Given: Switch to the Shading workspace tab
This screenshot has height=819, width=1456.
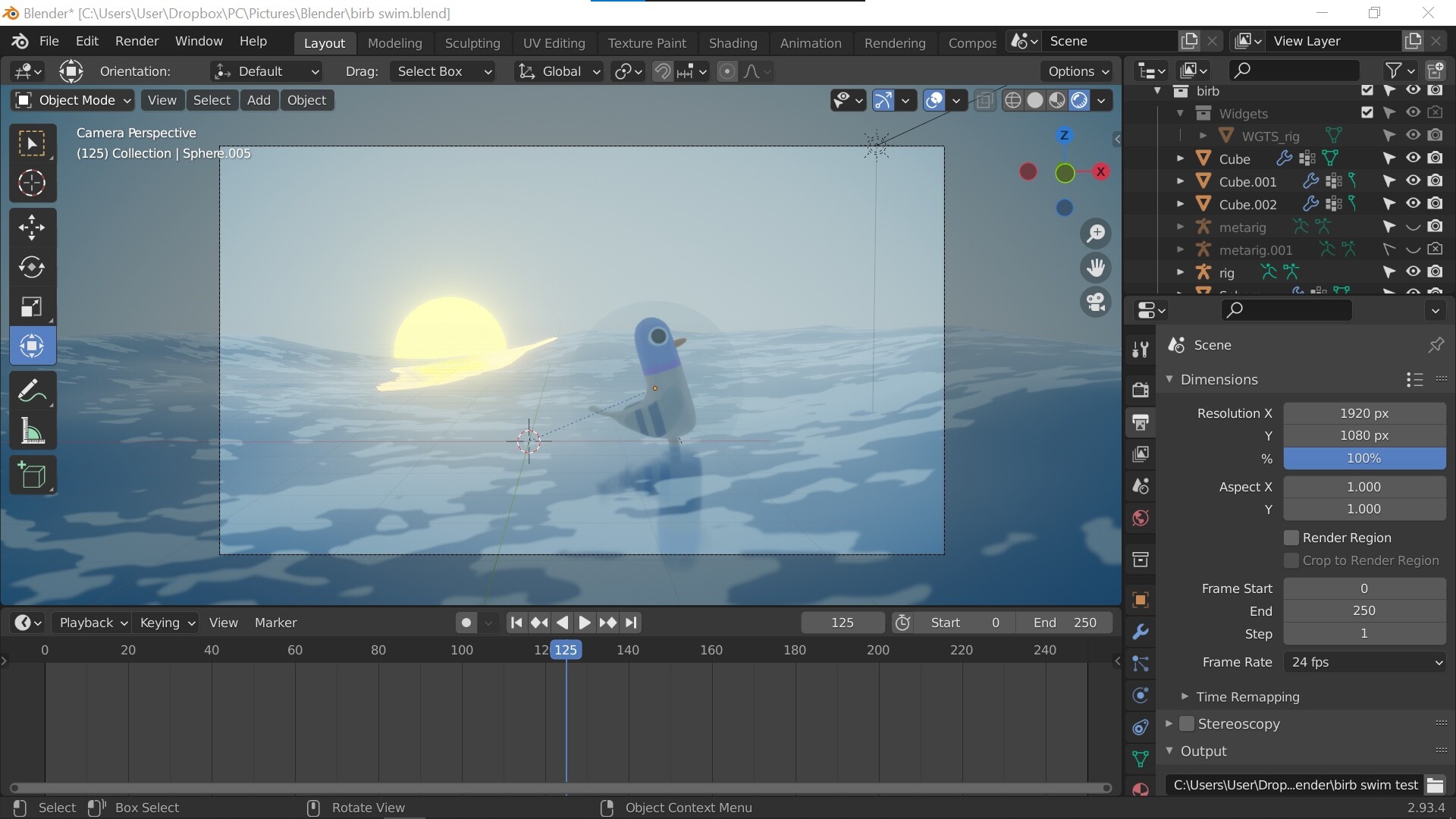Looking at the screenshot, I should pos(732,42).
